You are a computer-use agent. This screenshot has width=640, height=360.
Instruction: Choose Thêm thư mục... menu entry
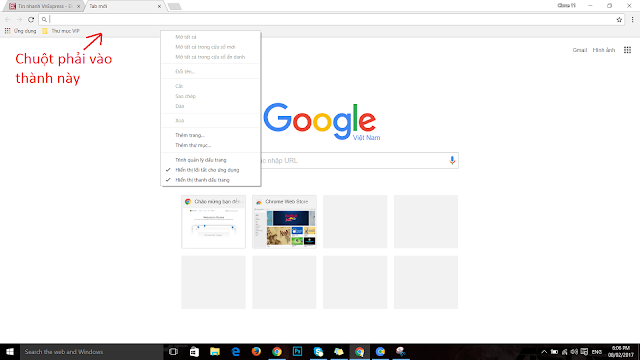pyautogui.click(x=211, y=145)
